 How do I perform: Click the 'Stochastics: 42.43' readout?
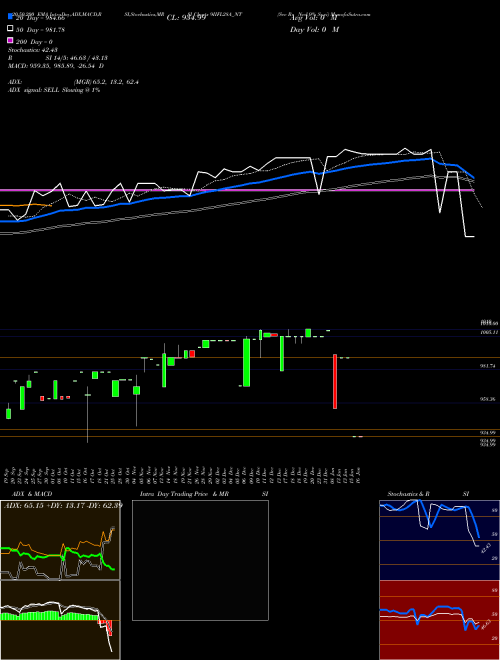(33, 50)
